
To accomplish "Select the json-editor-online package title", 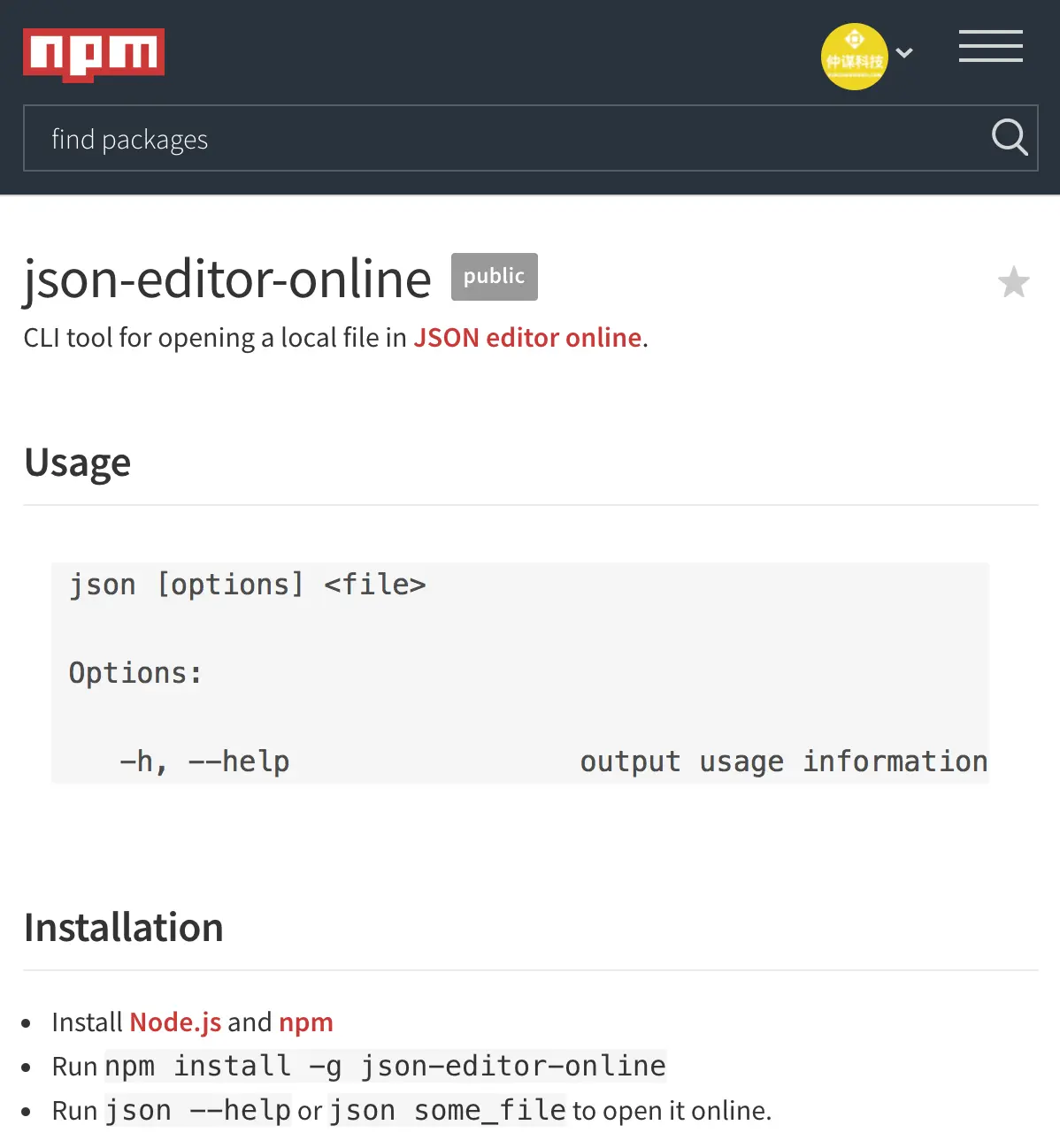I will click(227, 279).
